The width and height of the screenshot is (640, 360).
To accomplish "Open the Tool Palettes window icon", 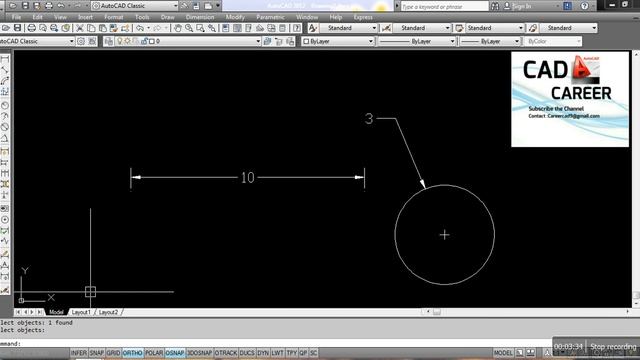I will click(x=249, y=28).
